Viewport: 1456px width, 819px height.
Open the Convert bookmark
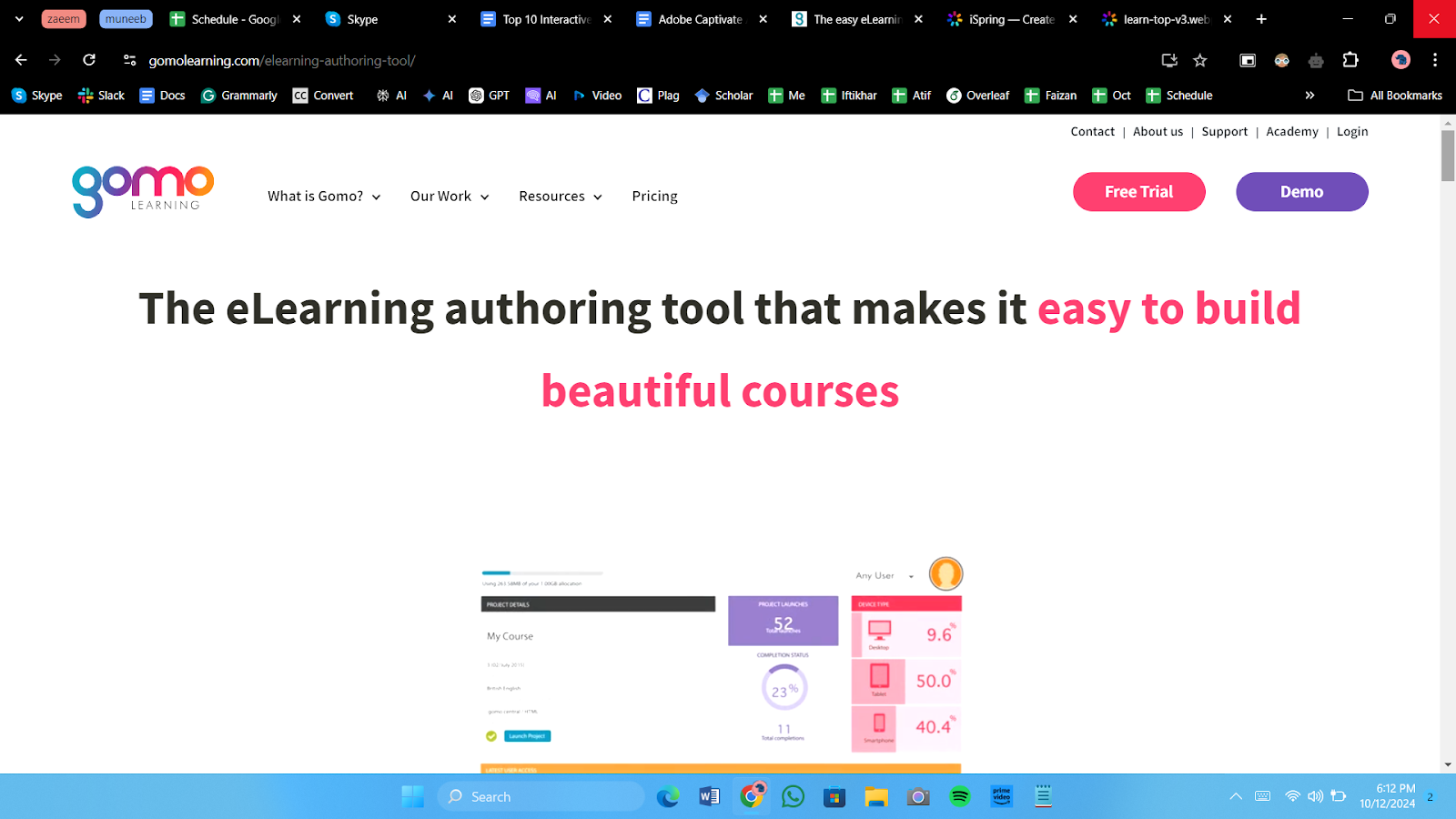pos(323,96)
